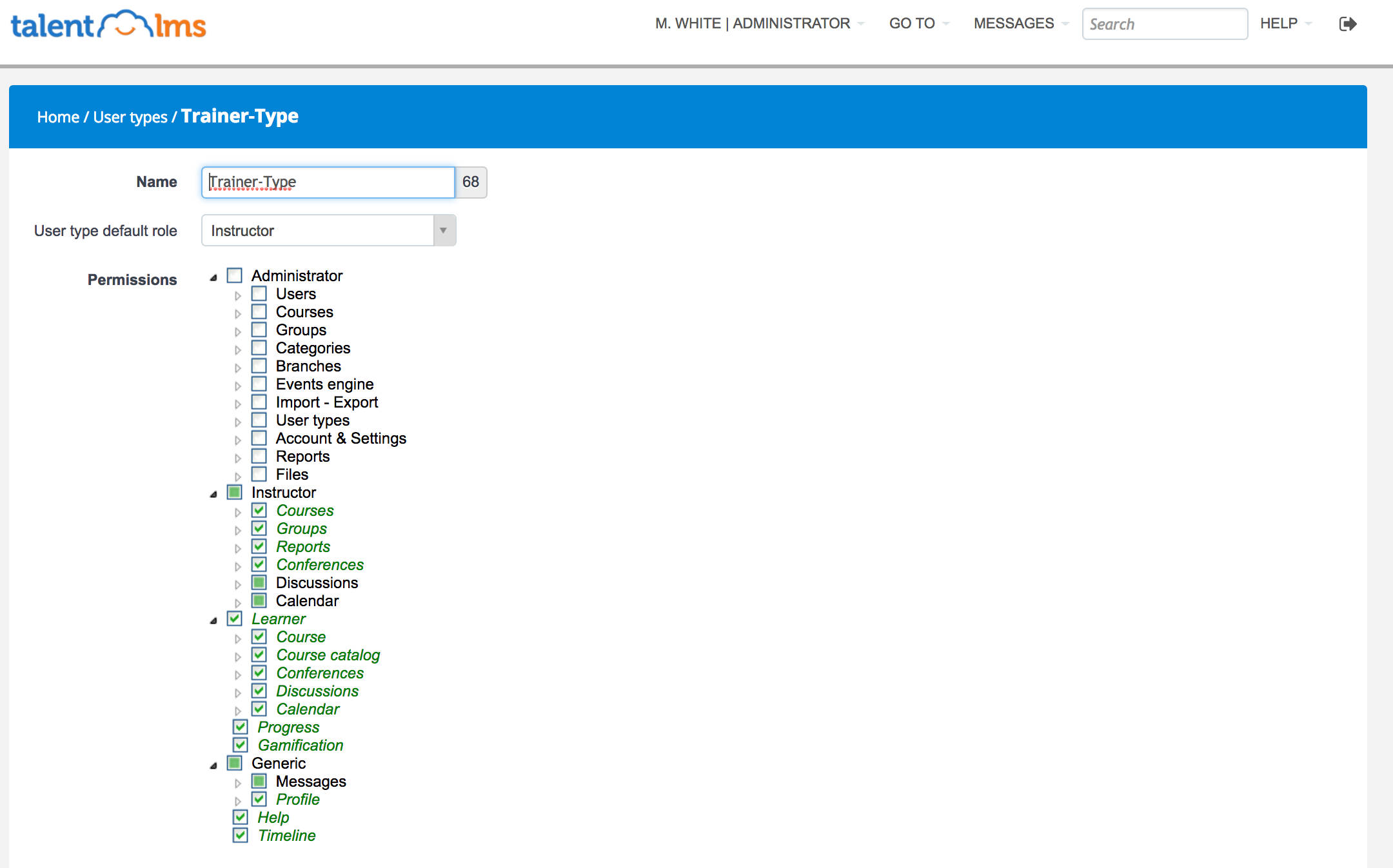This screenshot has width=1393, height=868.
Task: Collapse the Administrator permissions tree arrow
Action: (x=213, y=277)
